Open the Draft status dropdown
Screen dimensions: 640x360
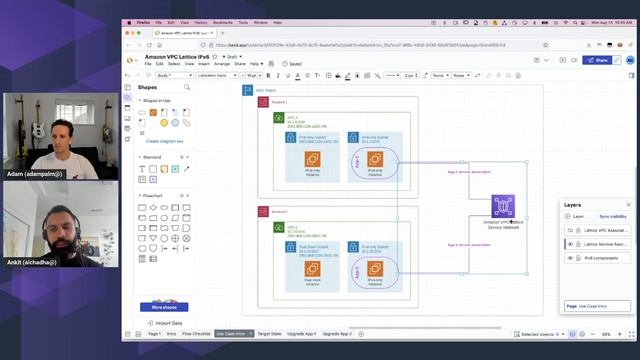(x=232, y=57)
